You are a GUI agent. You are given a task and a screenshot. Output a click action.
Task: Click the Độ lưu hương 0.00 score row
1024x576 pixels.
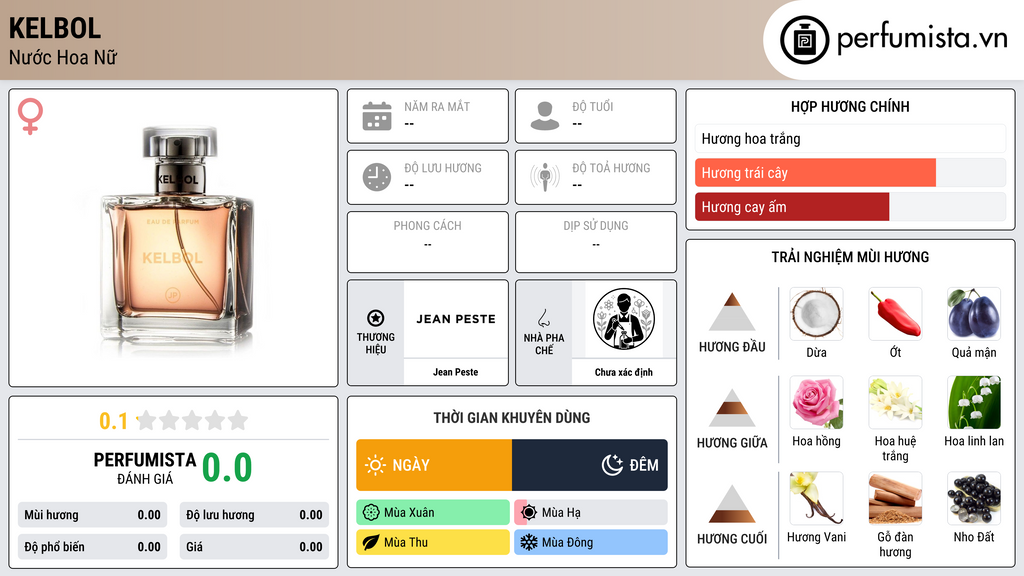click(x=254, y=515)
